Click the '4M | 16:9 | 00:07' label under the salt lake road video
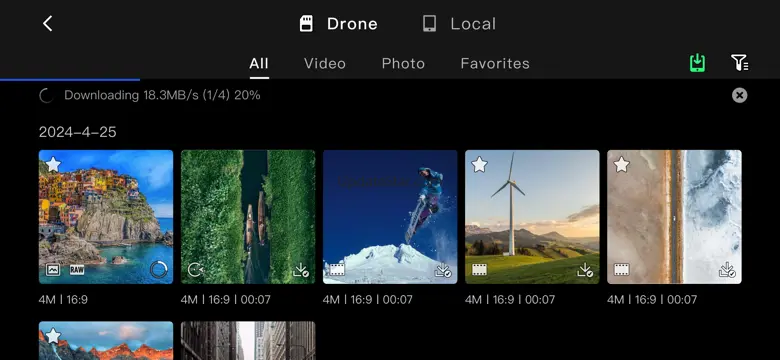The width and height of the screenshot is (780, 360). tap(652, 300)
